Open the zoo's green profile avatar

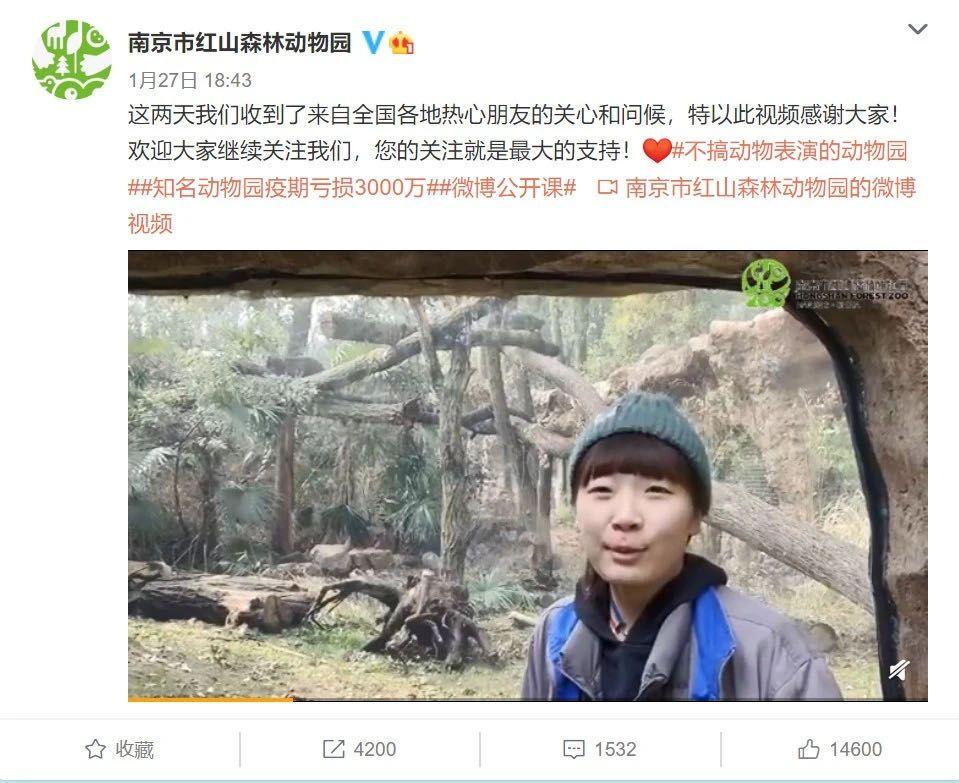pos(72,59)
